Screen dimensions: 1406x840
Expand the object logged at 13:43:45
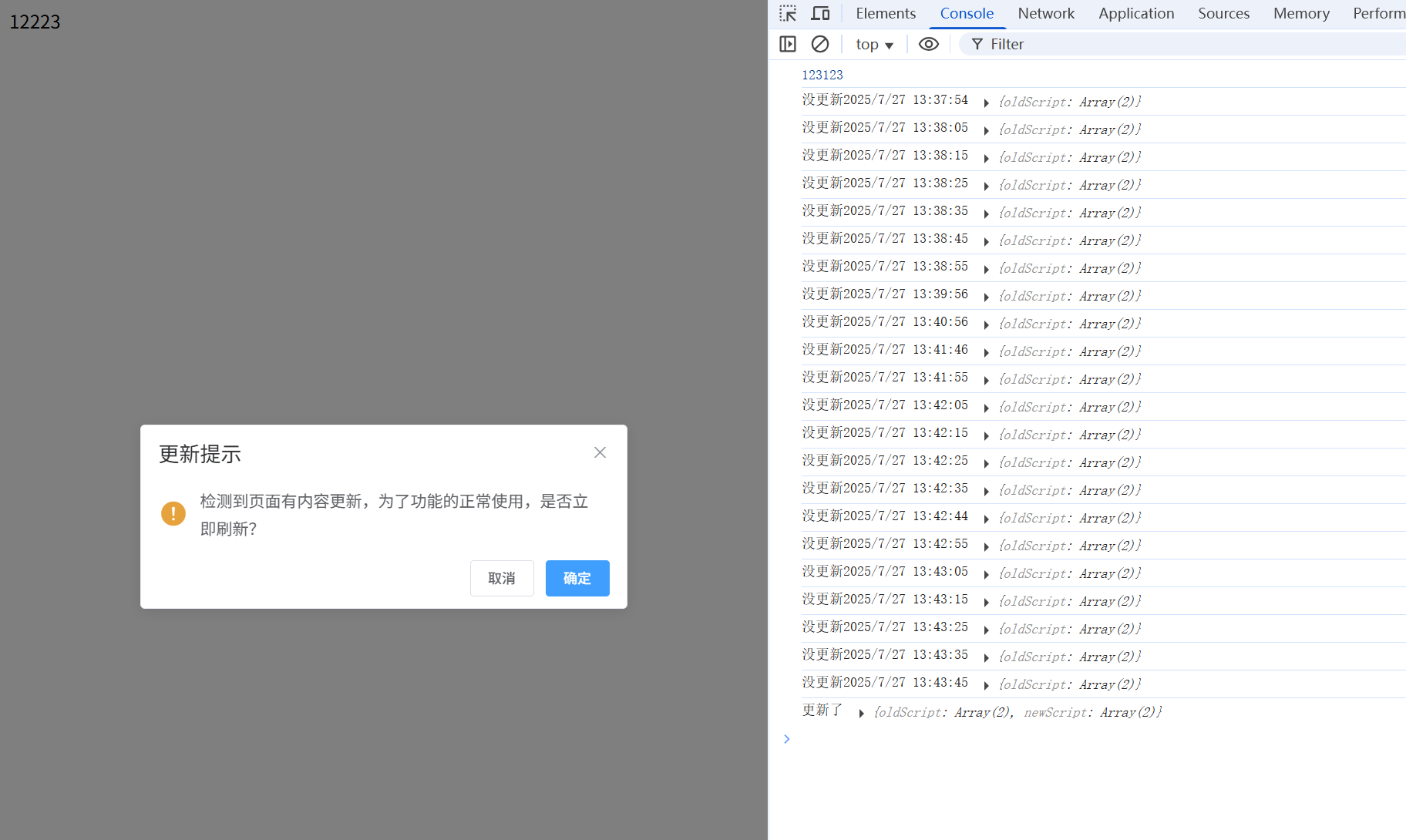986,685
